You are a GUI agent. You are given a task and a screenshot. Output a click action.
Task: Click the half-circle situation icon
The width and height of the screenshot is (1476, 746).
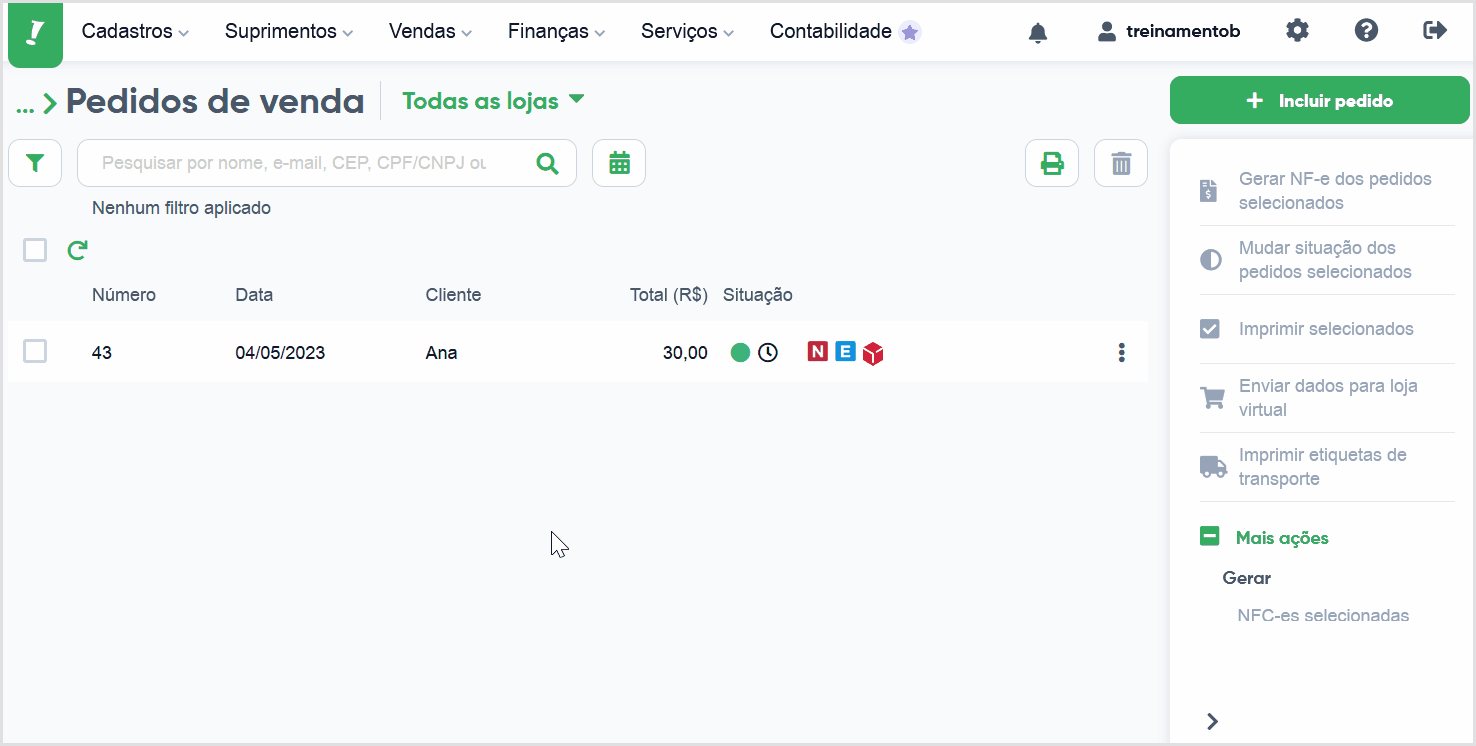[x=1210, y=260]
